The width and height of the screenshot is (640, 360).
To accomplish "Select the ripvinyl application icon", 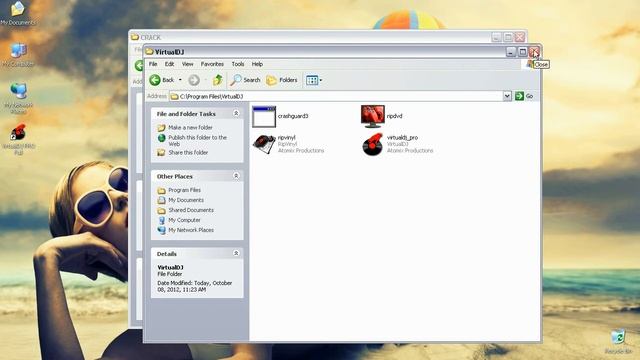I will [x=264, y=144].
